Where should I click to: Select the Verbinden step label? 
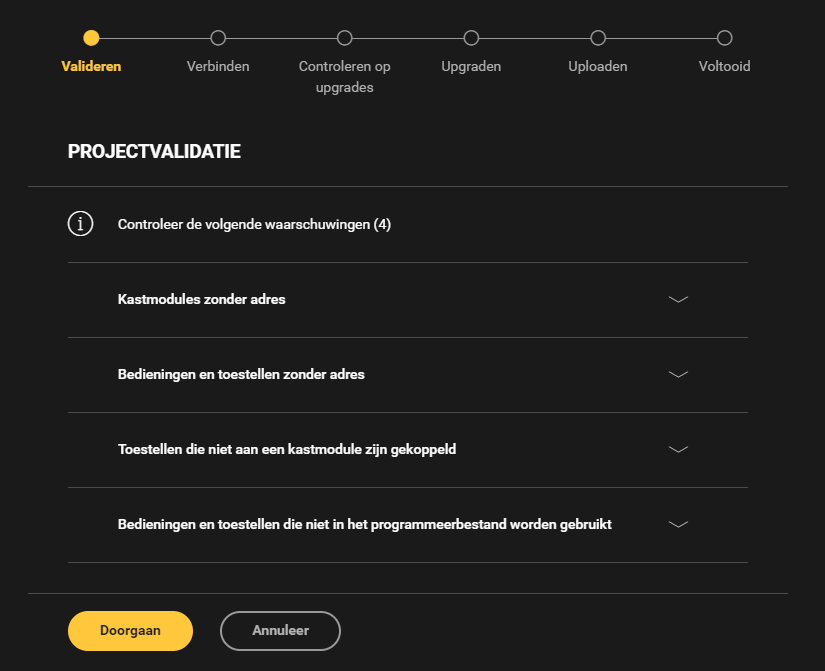(218, 67)
